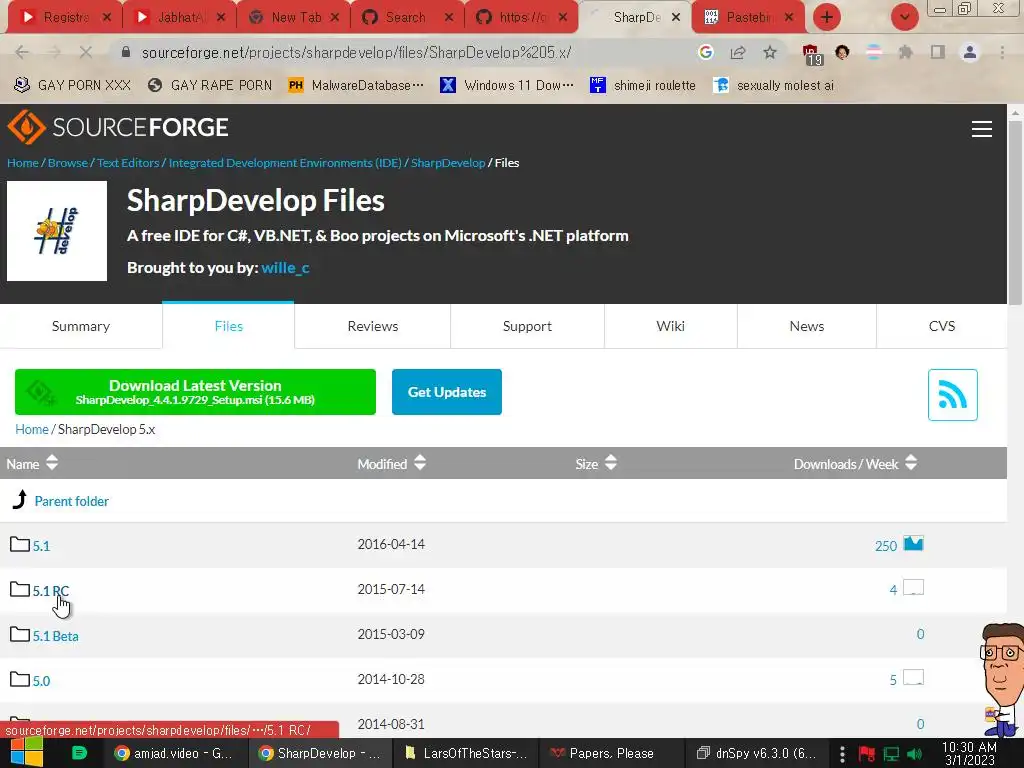
Task: Sort the file list by Modified date
Action: click(x=391, y=464)
